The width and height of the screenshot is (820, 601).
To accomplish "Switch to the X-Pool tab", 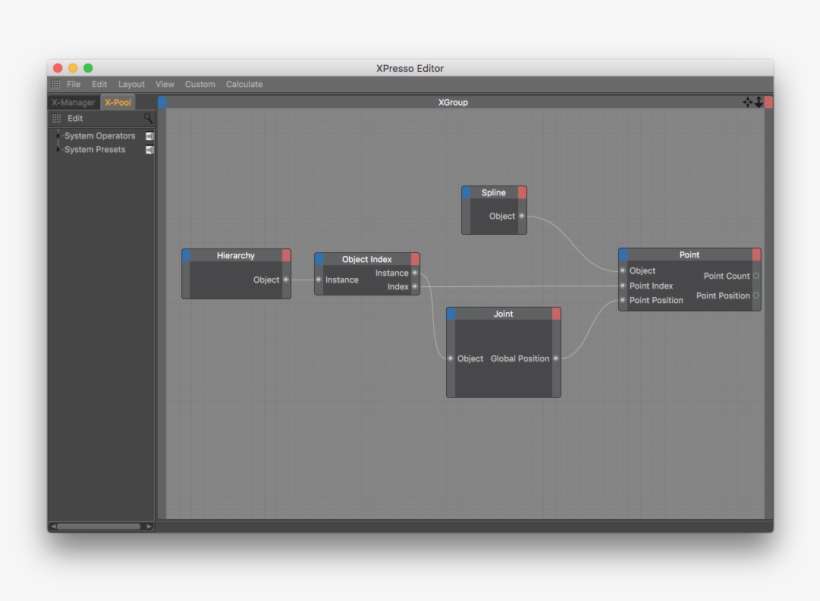I will 118,103.
